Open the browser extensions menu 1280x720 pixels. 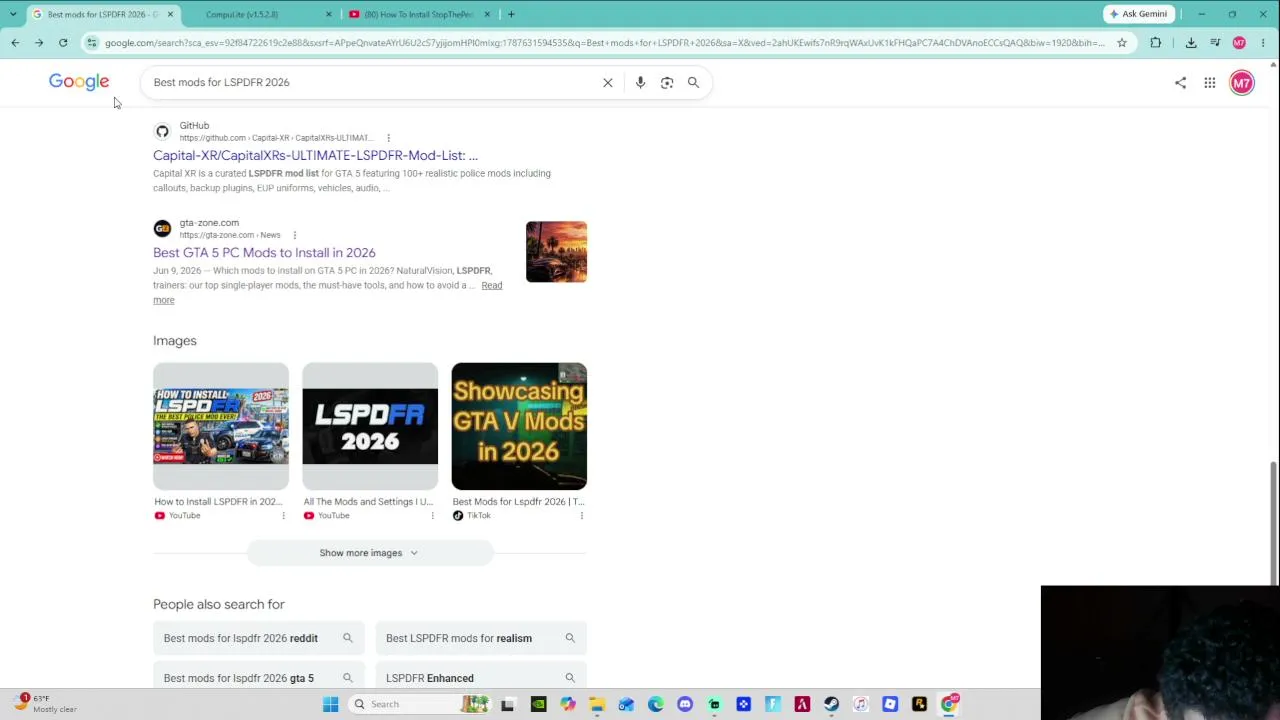pyautogui.click(x=1156, y=43)
